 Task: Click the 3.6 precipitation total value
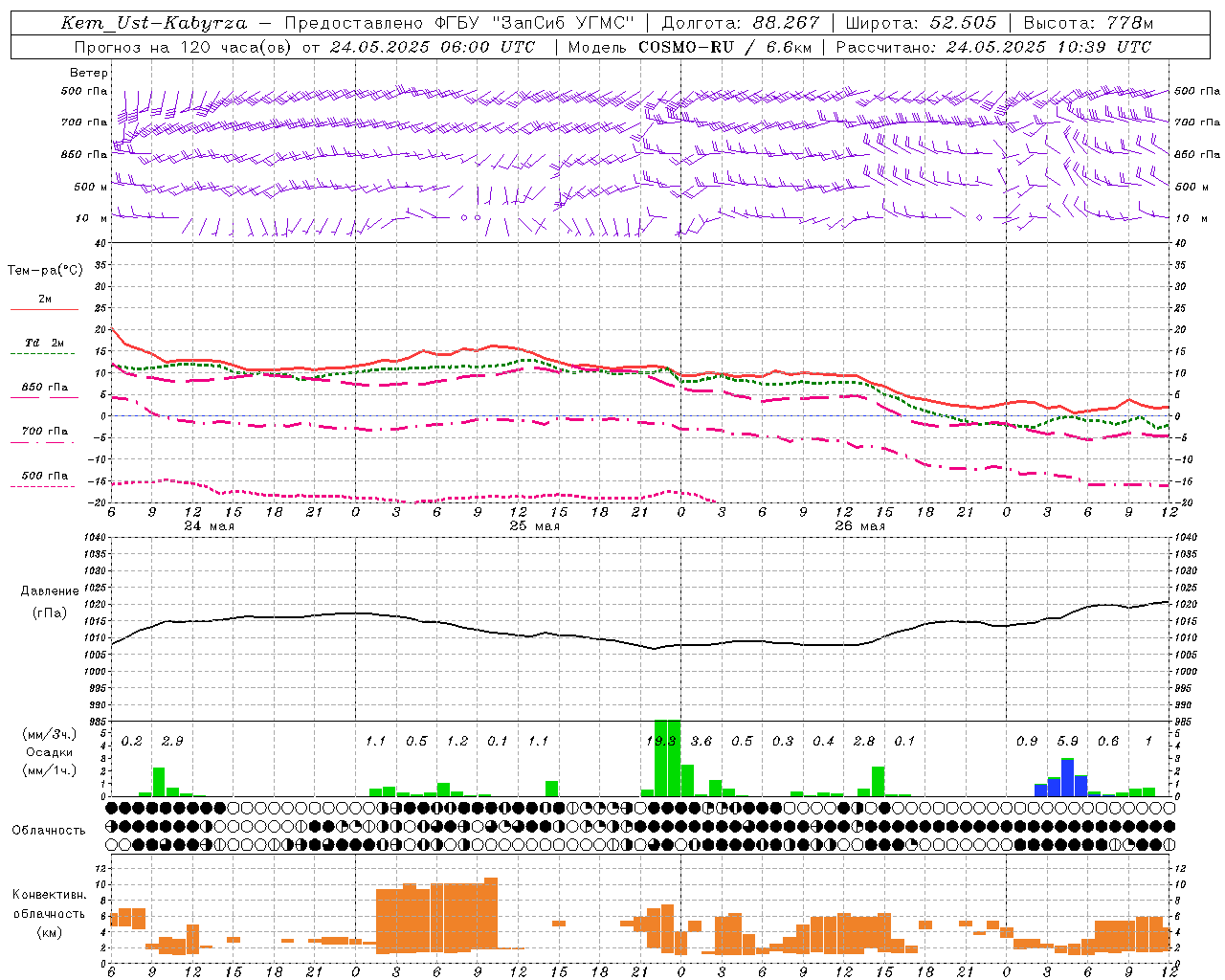[x=702, y=741]
